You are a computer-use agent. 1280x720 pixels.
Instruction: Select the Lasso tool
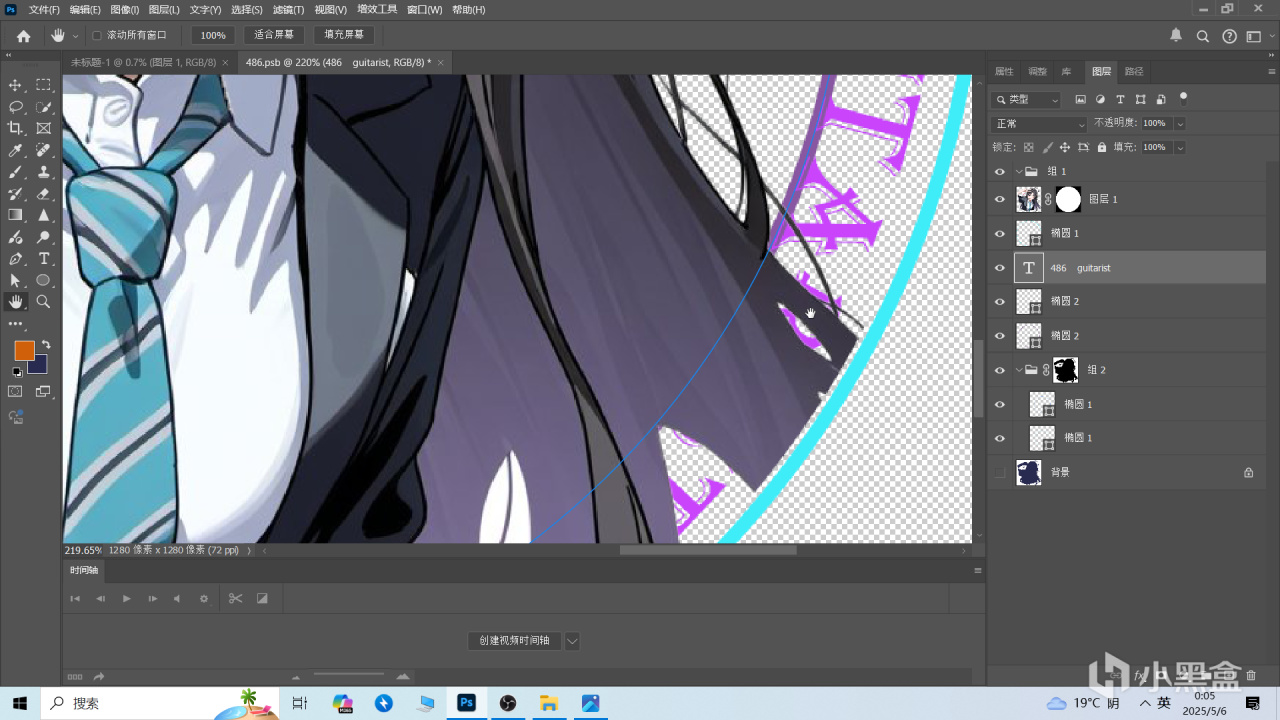coord(15,107)
